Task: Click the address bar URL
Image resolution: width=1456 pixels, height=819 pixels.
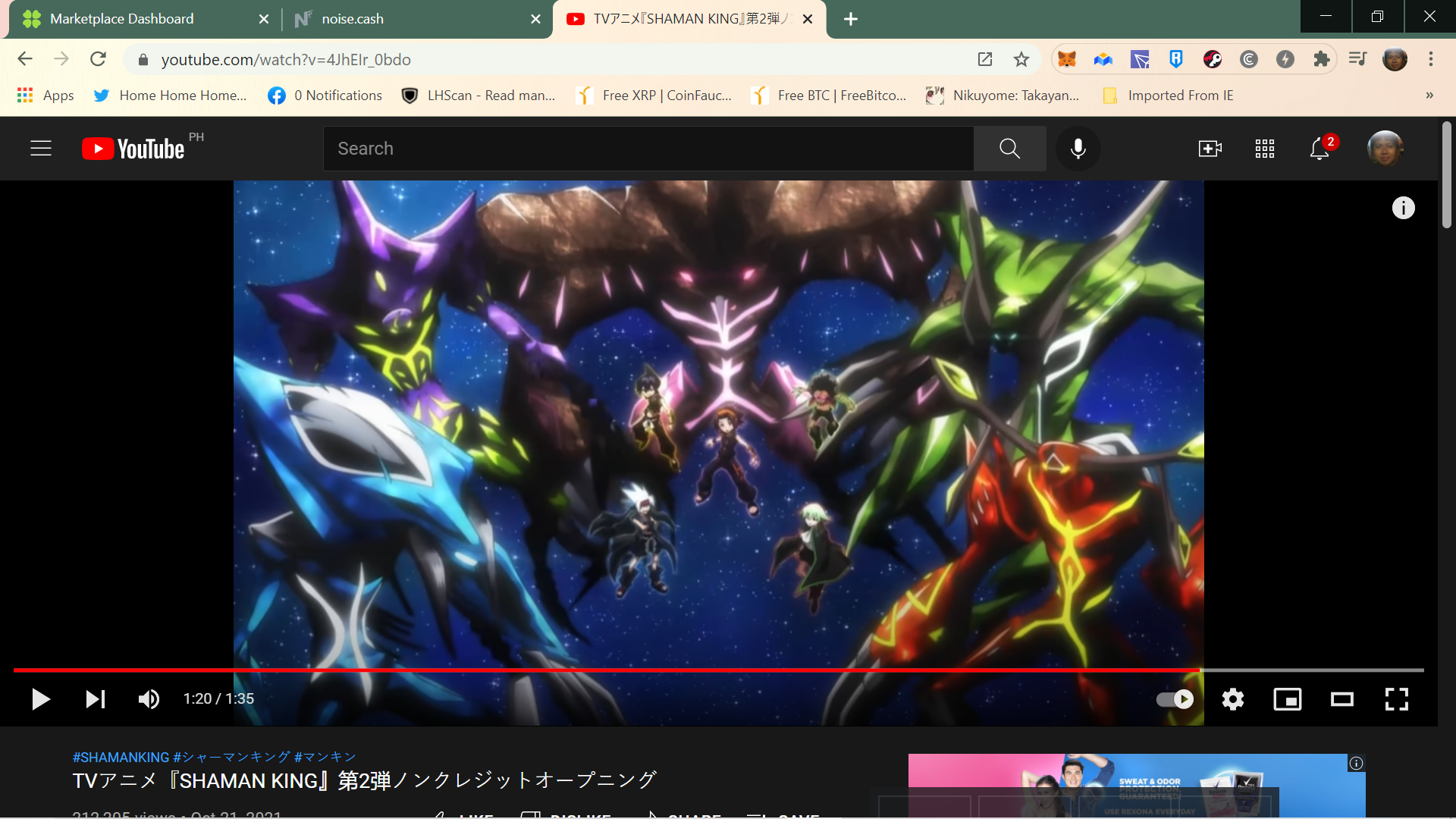Action: (x=286, y=59)
